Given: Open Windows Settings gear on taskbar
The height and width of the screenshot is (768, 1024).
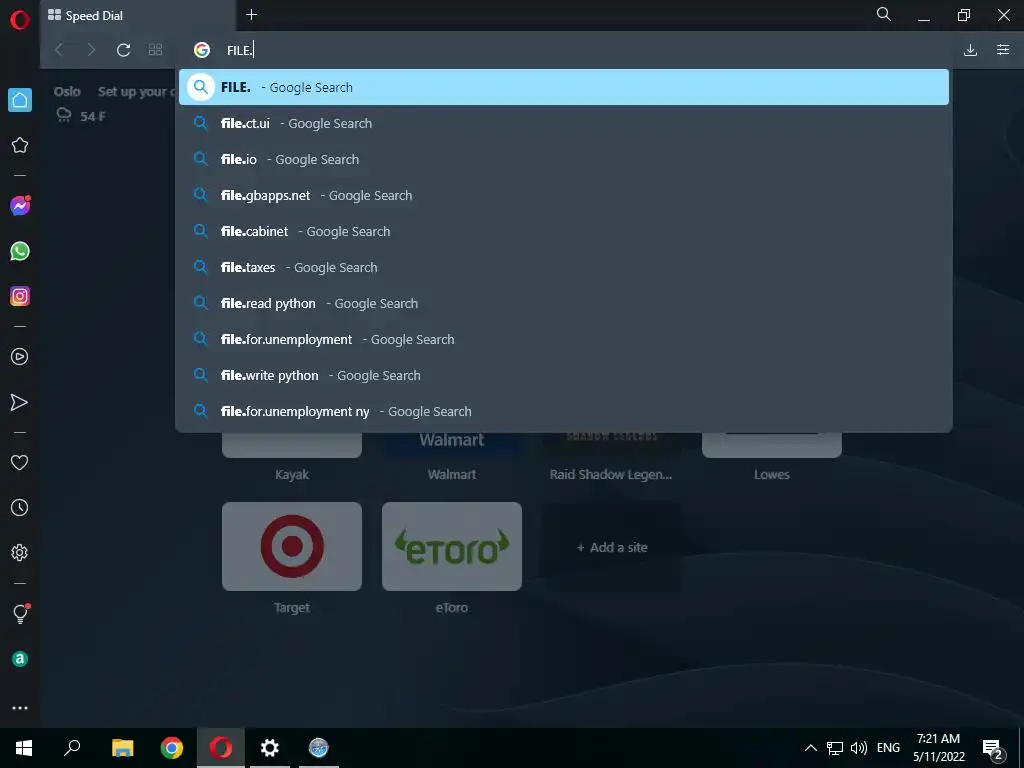Looking at the screenshot, I should point(270,748).
